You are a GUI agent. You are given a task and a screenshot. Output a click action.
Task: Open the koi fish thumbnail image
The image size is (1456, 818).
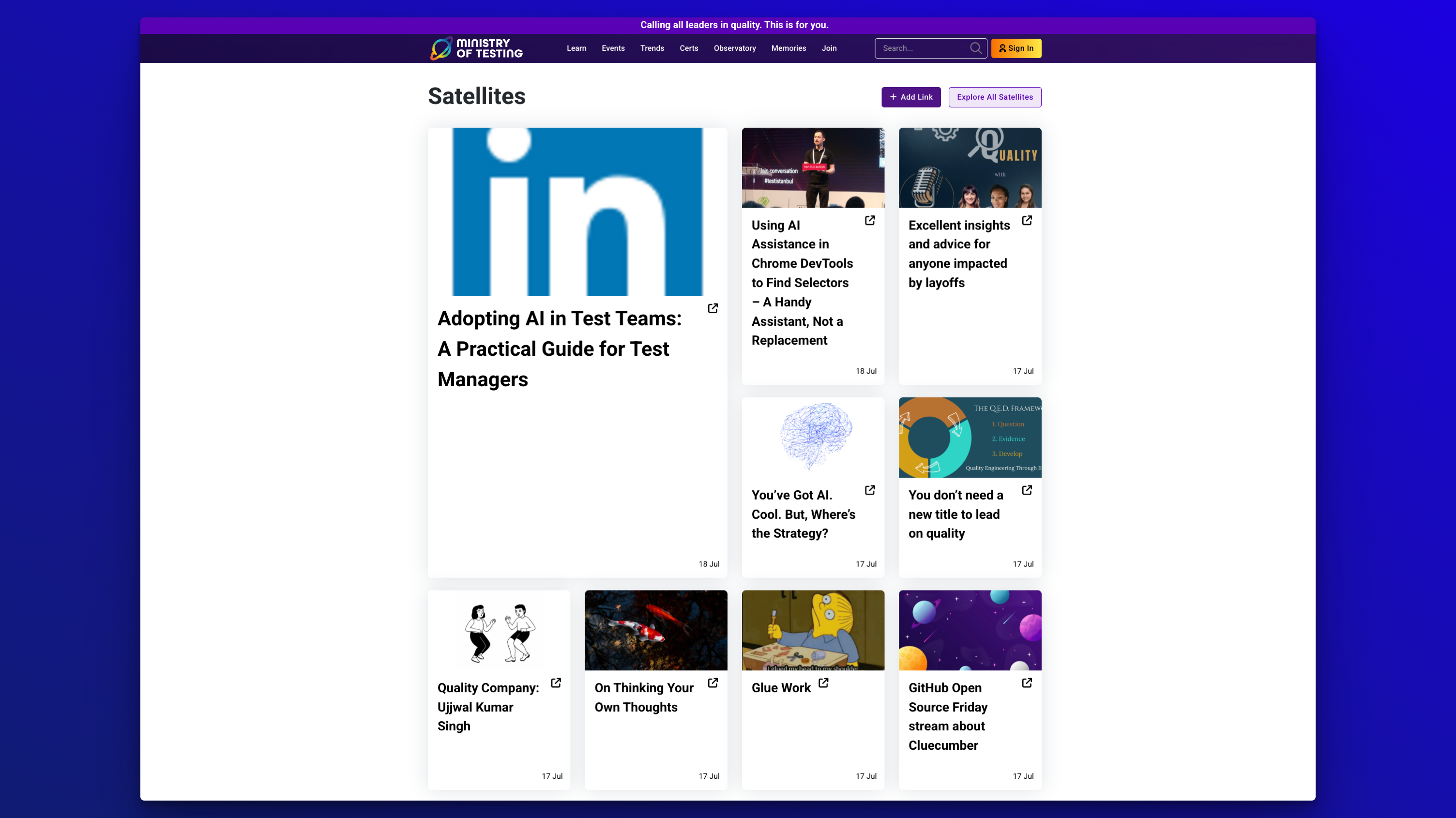pyautogui.click(x=656, y=630)
